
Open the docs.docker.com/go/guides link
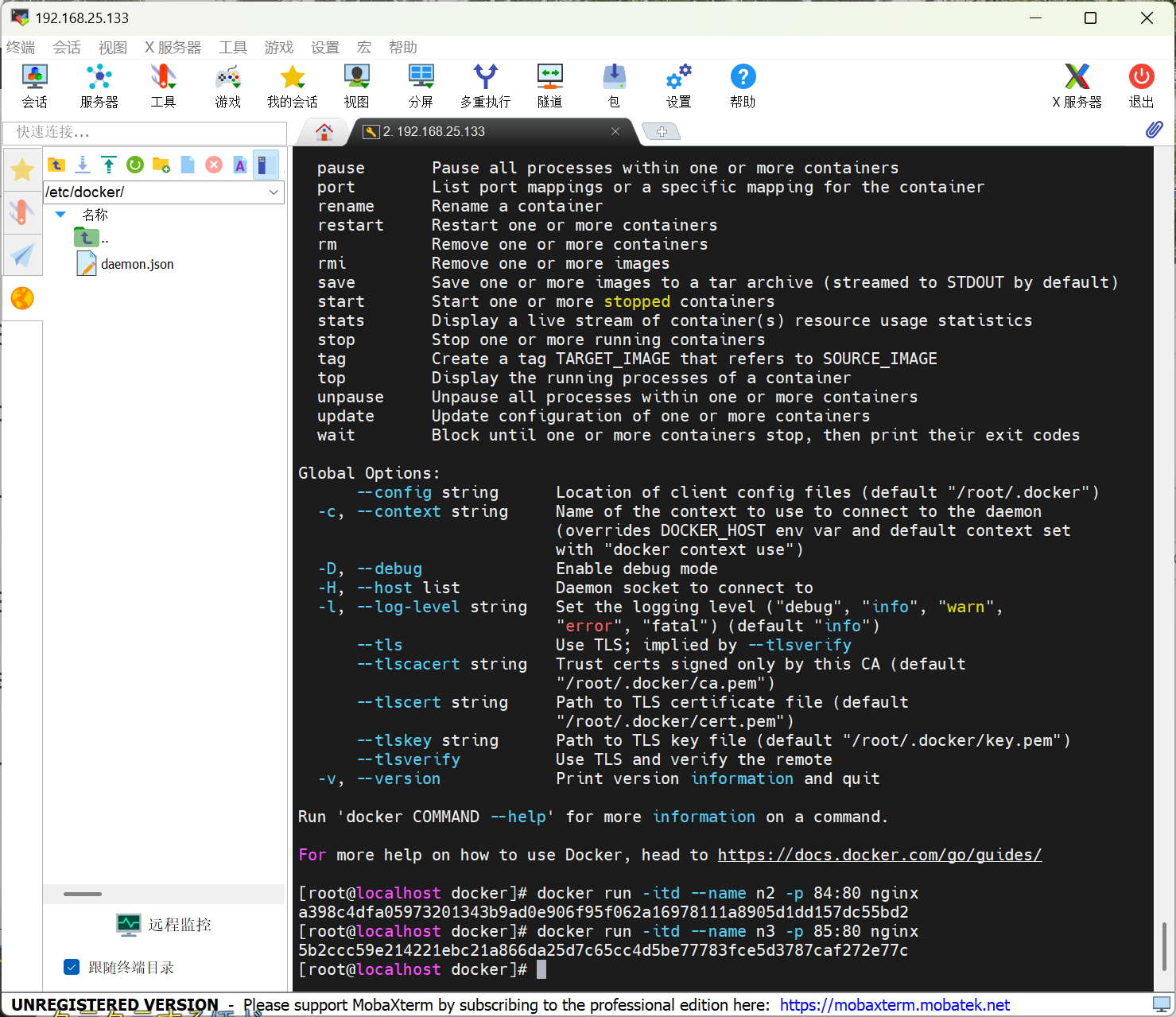click(879, 855)
